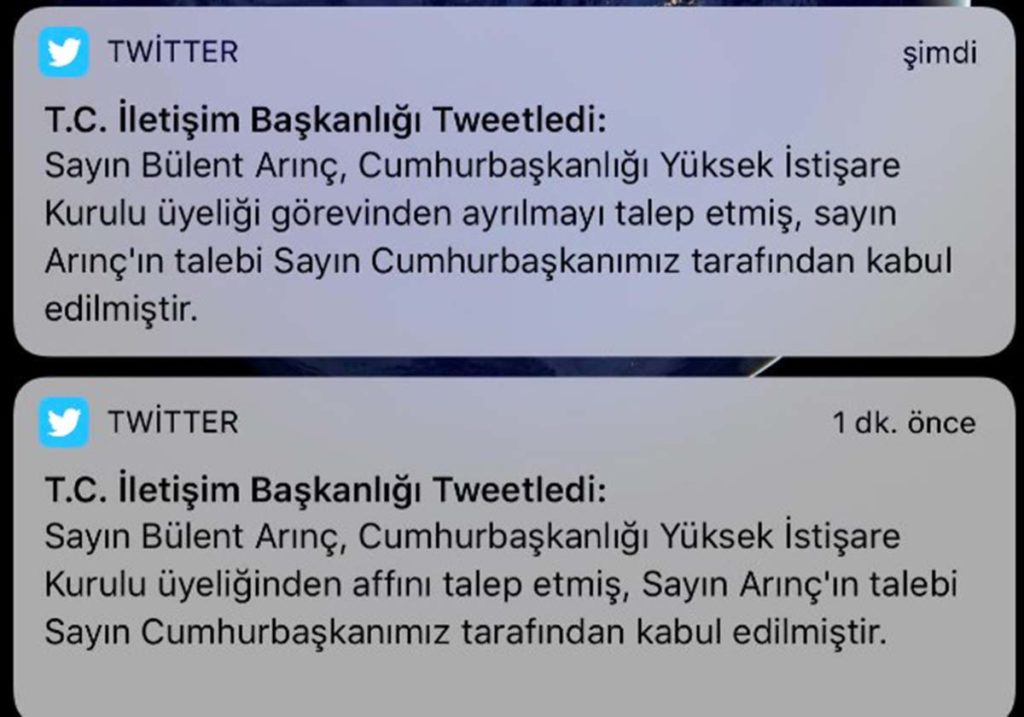Open the notification from '1 dk. önce'
The height and width of the screenshot is (717, 1024).
[x=515, y=547]
